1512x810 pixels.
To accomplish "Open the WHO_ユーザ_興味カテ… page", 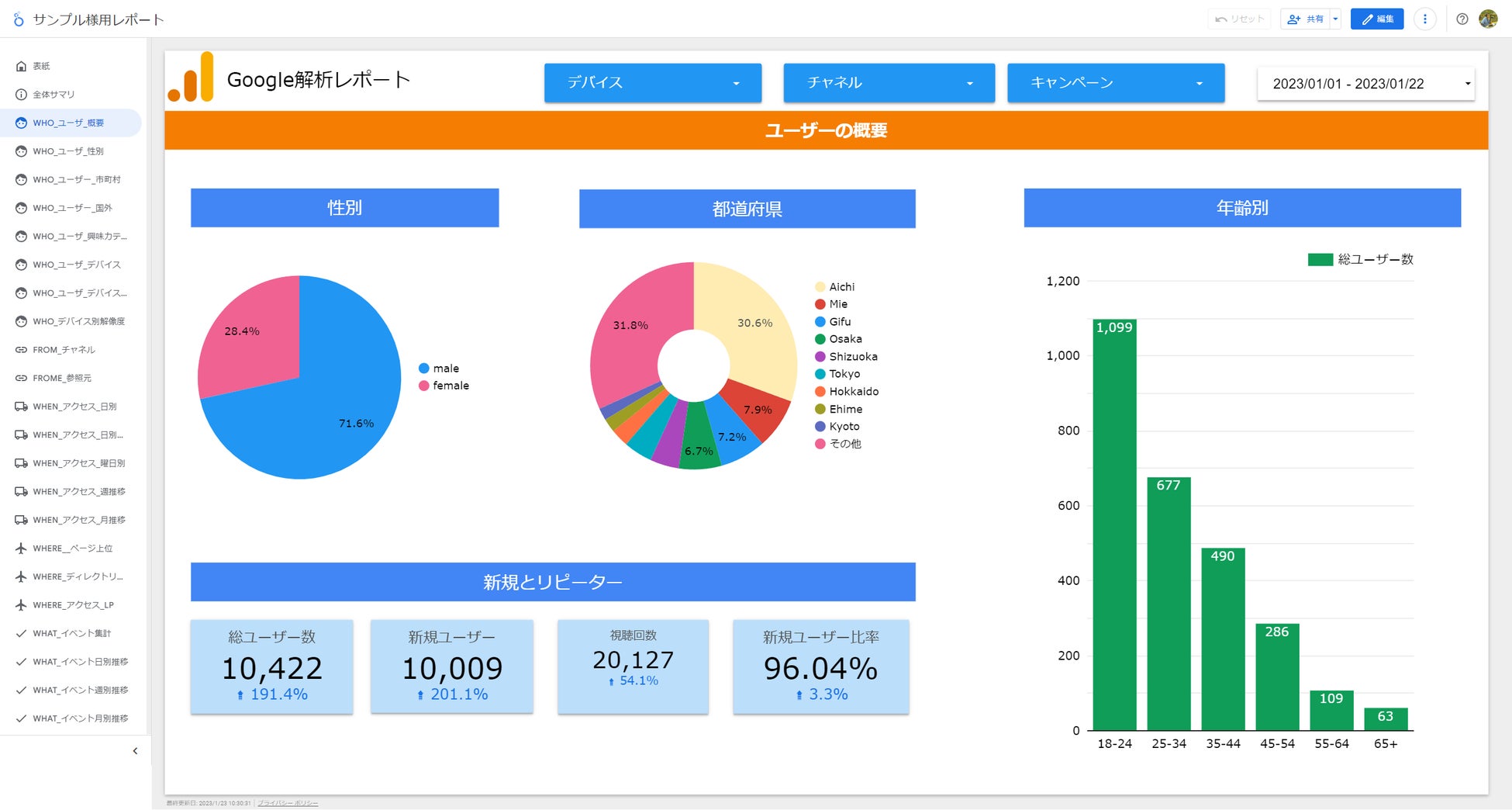I will point(71,237).
